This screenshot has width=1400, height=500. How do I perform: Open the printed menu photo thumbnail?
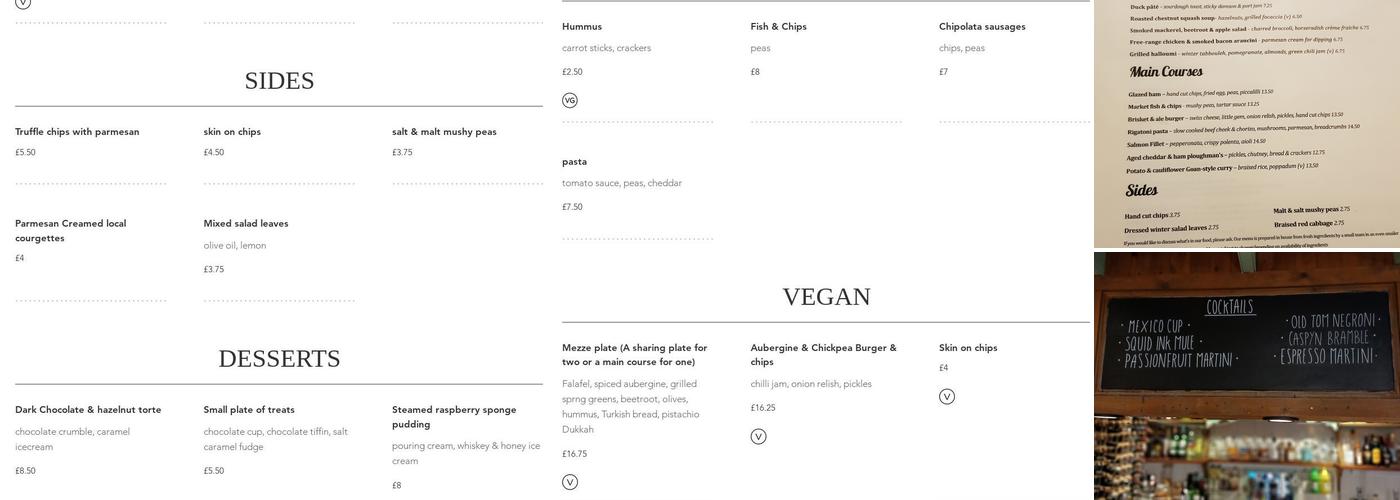(1246, 123)
